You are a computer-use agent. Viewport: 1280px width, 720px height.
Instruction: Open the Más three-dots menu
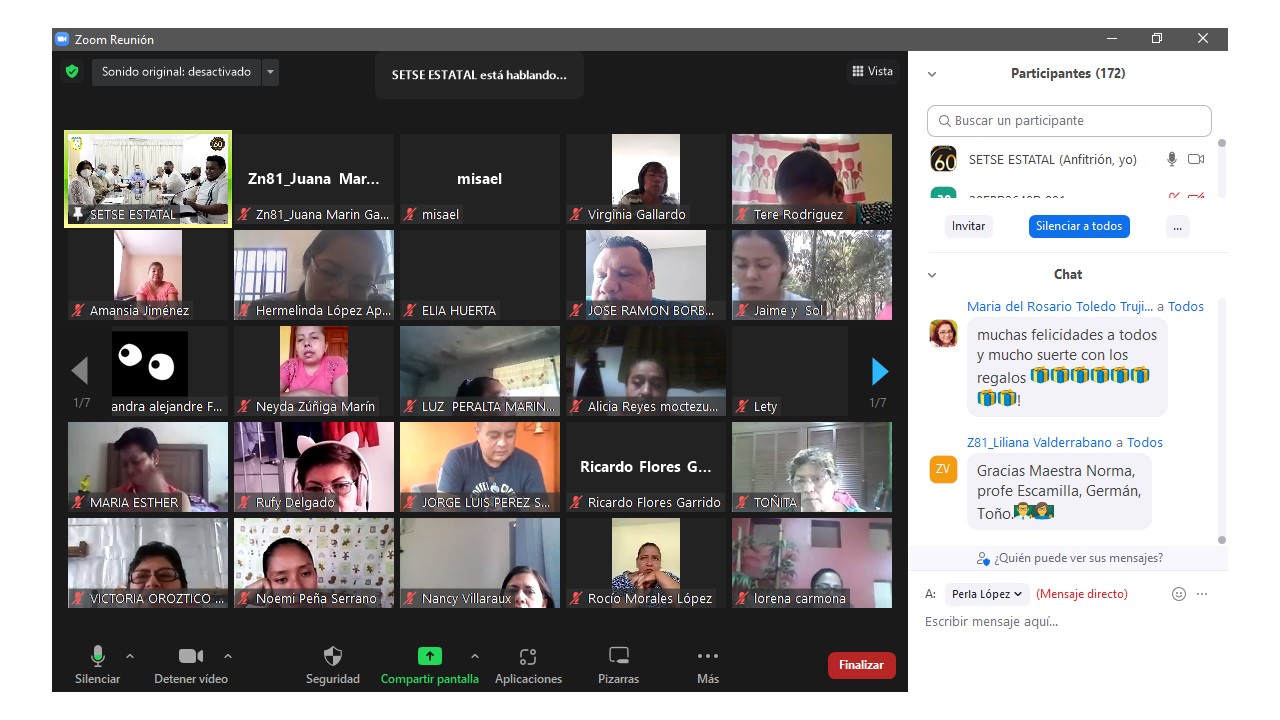[708, 656]
